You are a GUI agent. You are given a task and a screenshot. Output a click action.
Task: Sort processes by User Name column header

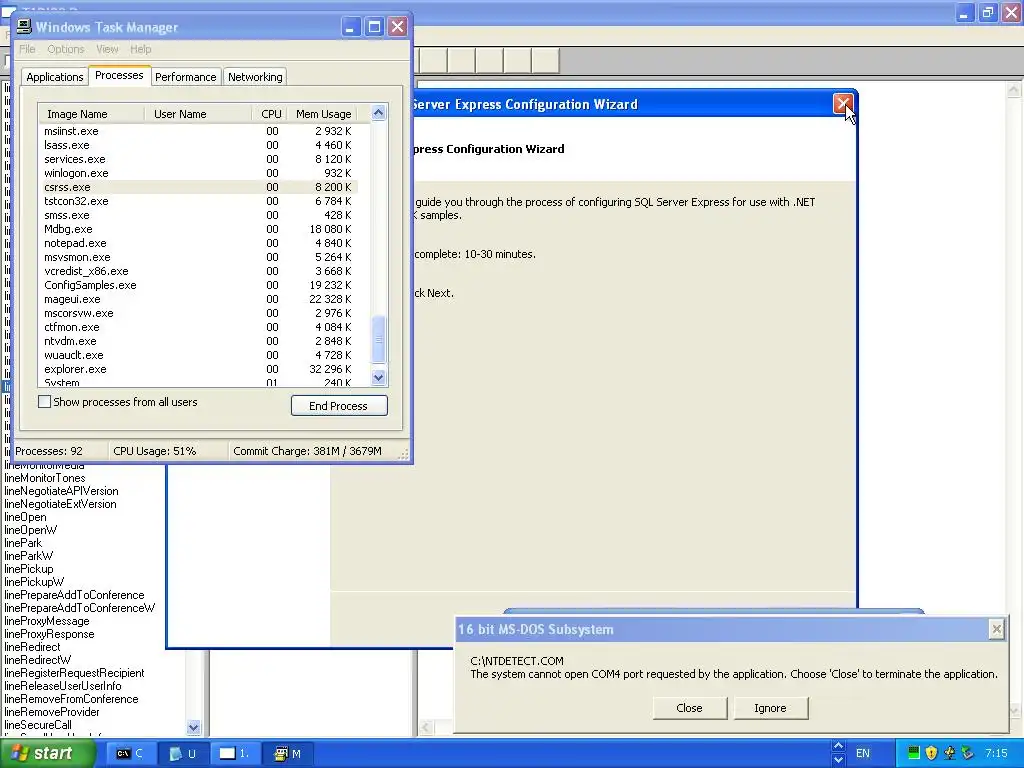[x=197, y=114]
